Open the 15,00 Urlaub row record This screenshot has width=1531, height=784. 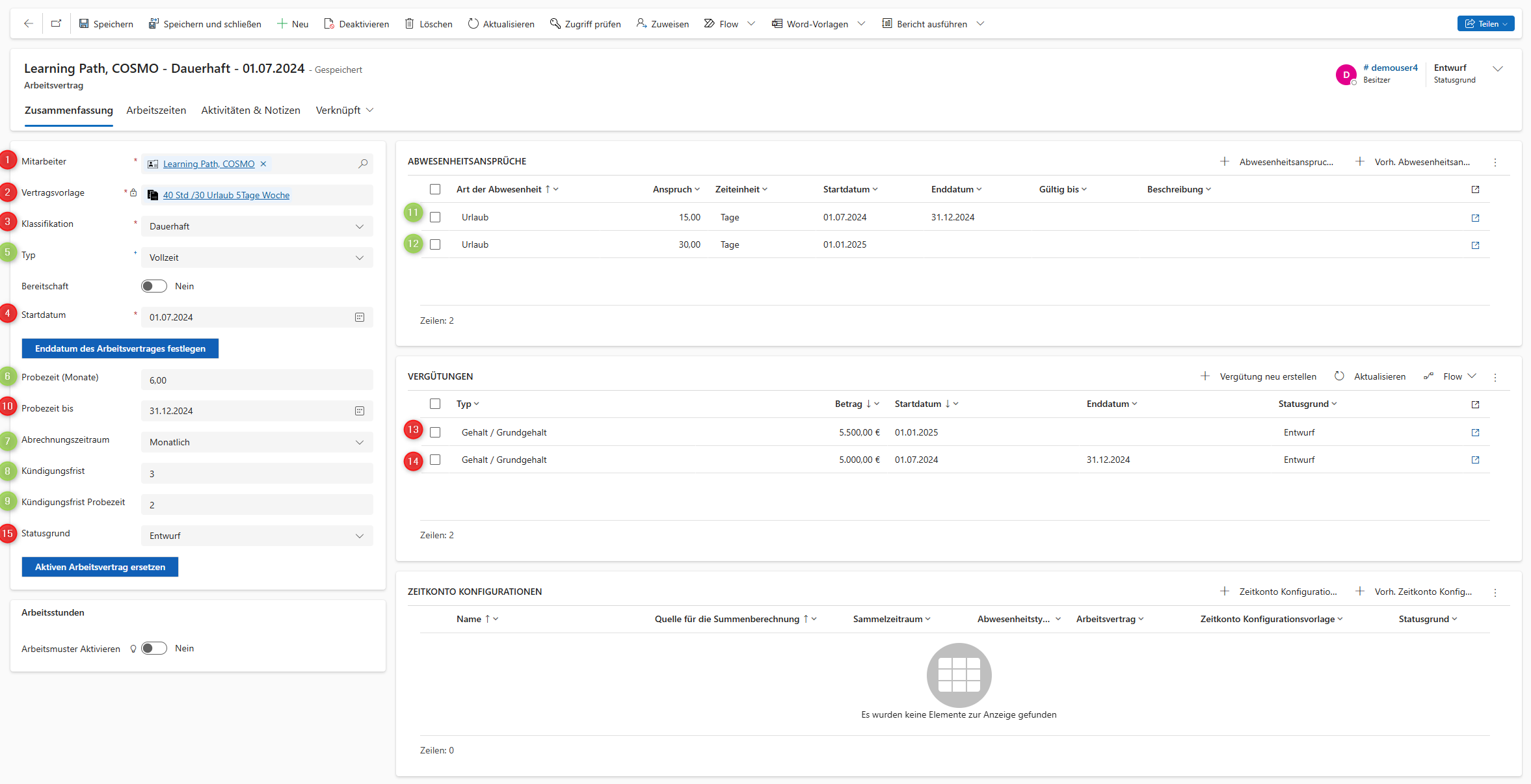coord(1475,218)
